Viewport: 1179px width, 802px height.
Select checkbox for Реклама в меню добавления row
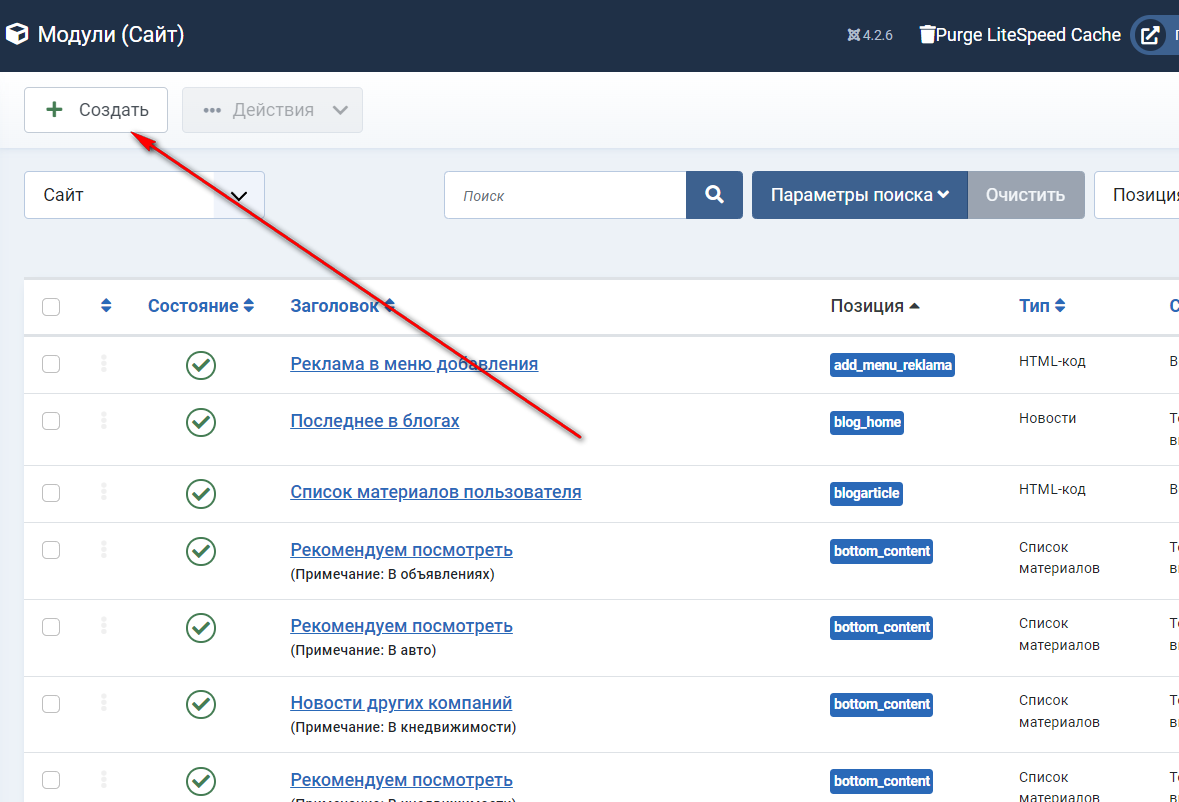pos(51,364)
